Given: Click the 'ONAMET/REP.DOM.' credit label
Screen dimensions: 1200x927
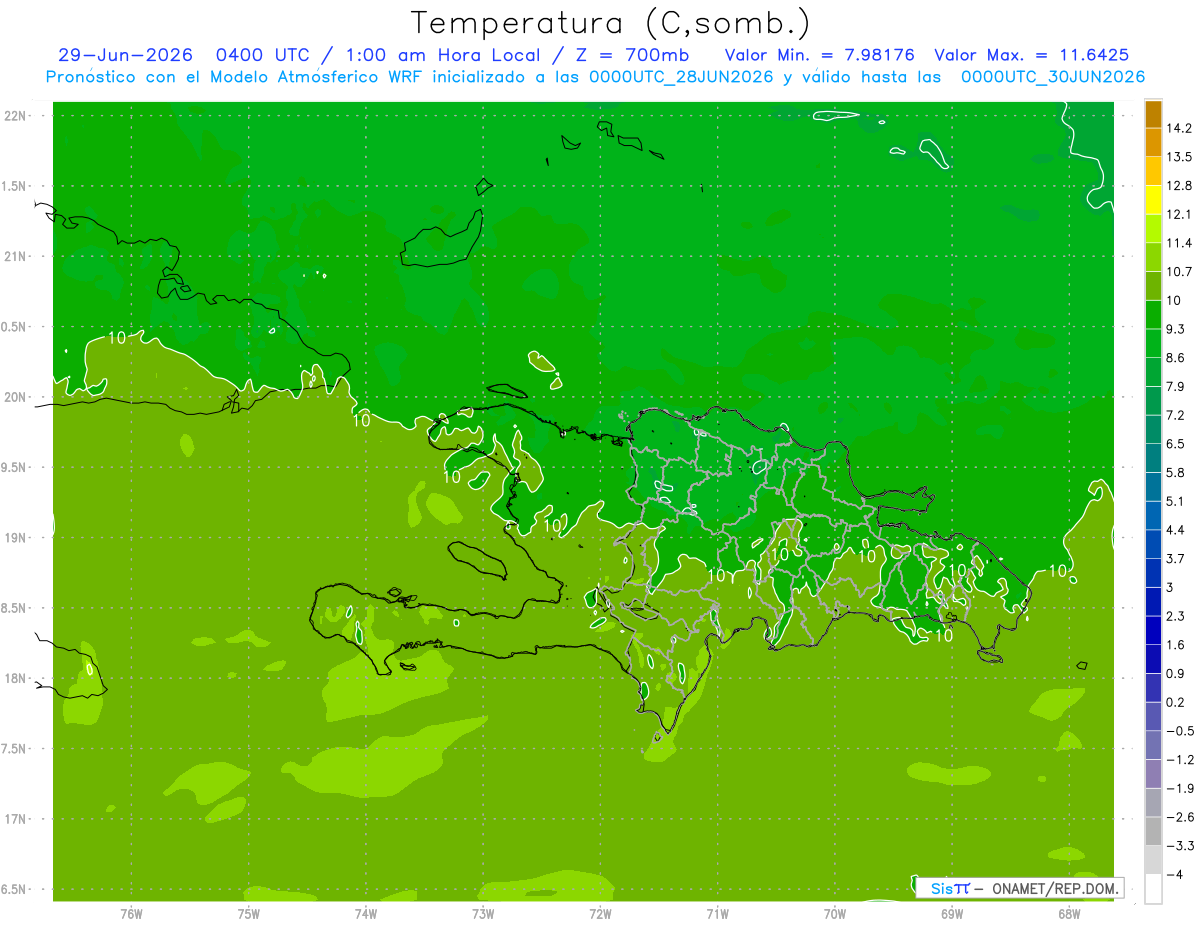Looking at the screenshot, I should pyautogui.click(x=1053, y=888).
